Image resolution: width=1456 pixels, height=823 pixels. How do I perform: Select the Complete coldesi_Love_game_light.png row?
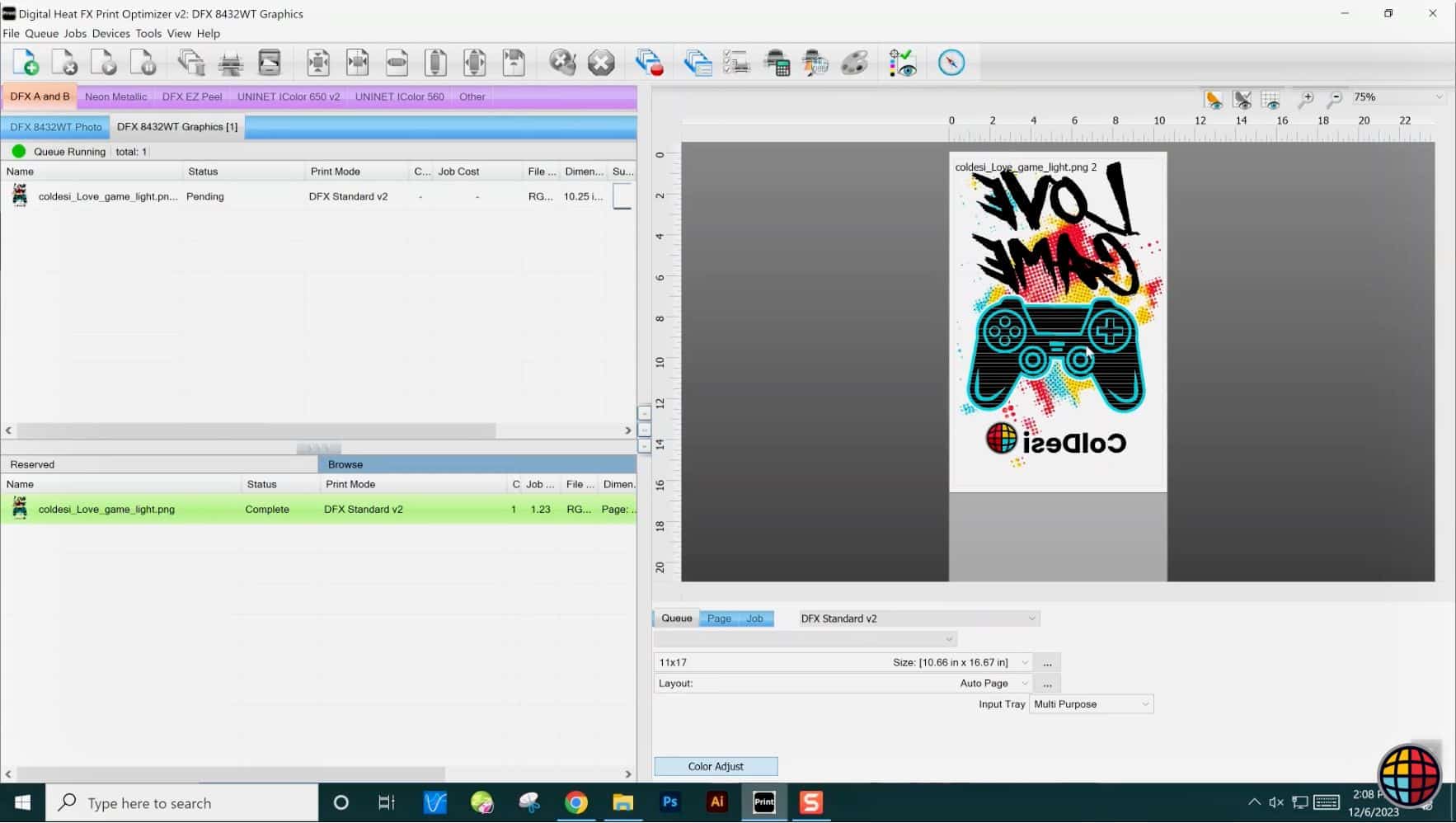click(x=318, y=510)
